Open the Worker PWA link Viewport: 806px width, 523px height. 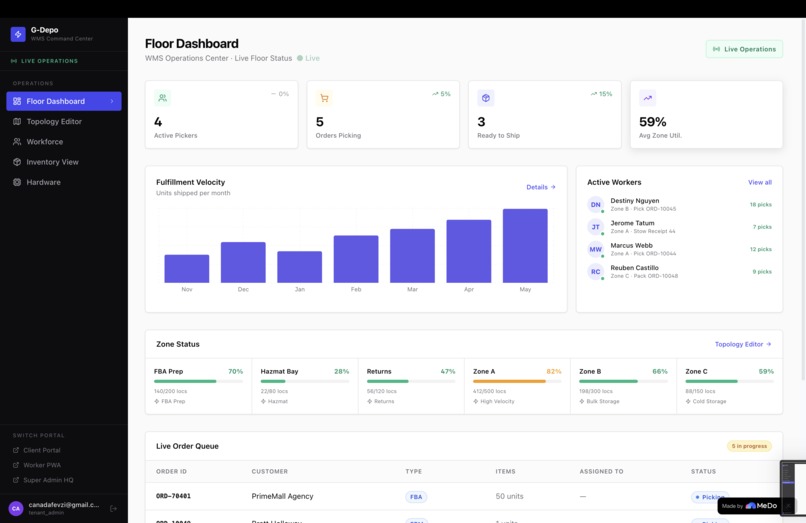[42, 465]
